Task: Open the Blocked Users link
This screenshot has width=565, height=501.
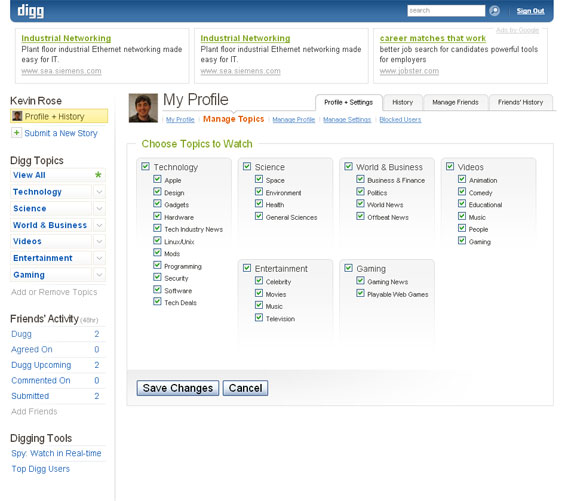Action: pos(400,120)
